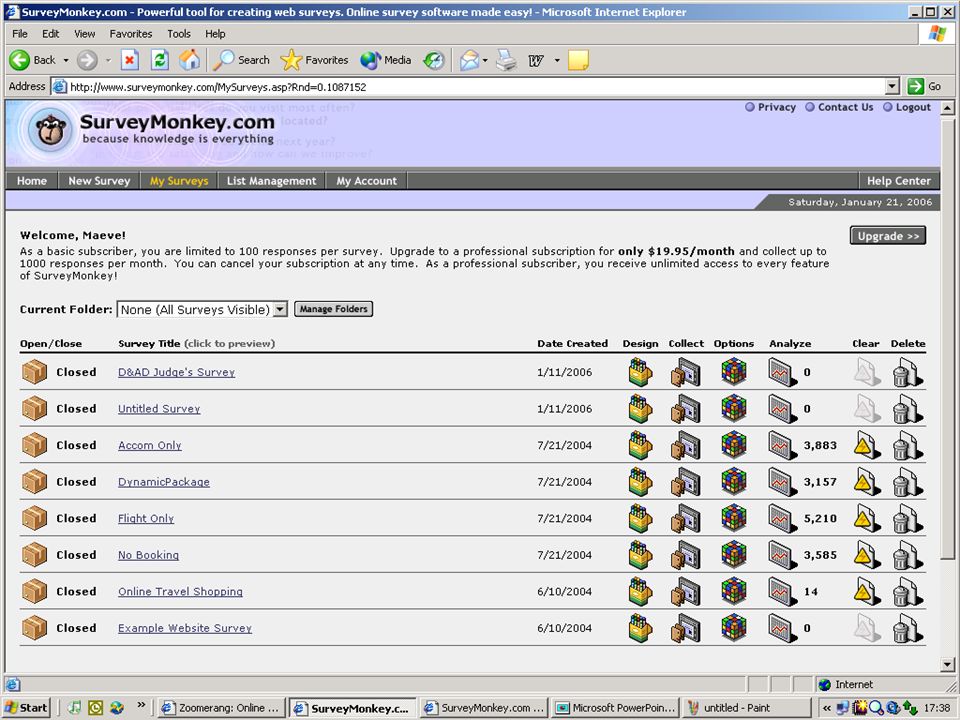
Task: Click the page vertical scrollbar thumb
Action: pos(947,337)
